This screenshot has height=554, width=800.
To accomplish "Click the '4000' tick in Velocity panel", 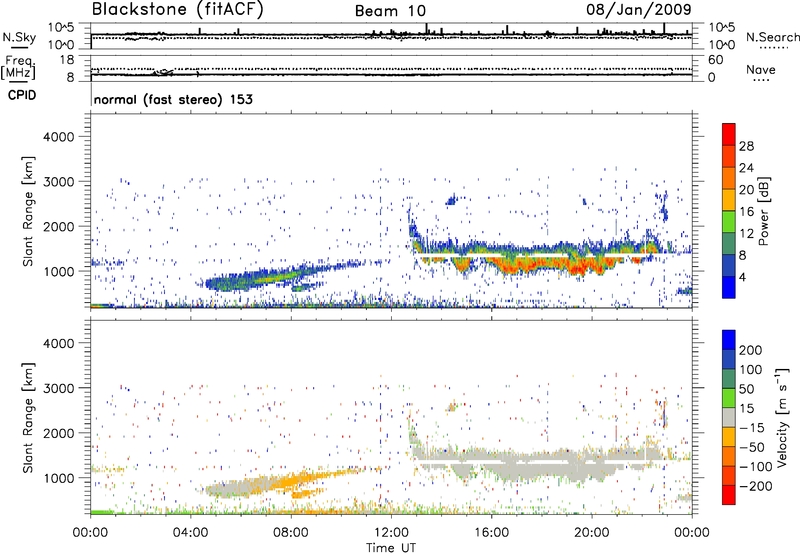I will coord(59,343).
